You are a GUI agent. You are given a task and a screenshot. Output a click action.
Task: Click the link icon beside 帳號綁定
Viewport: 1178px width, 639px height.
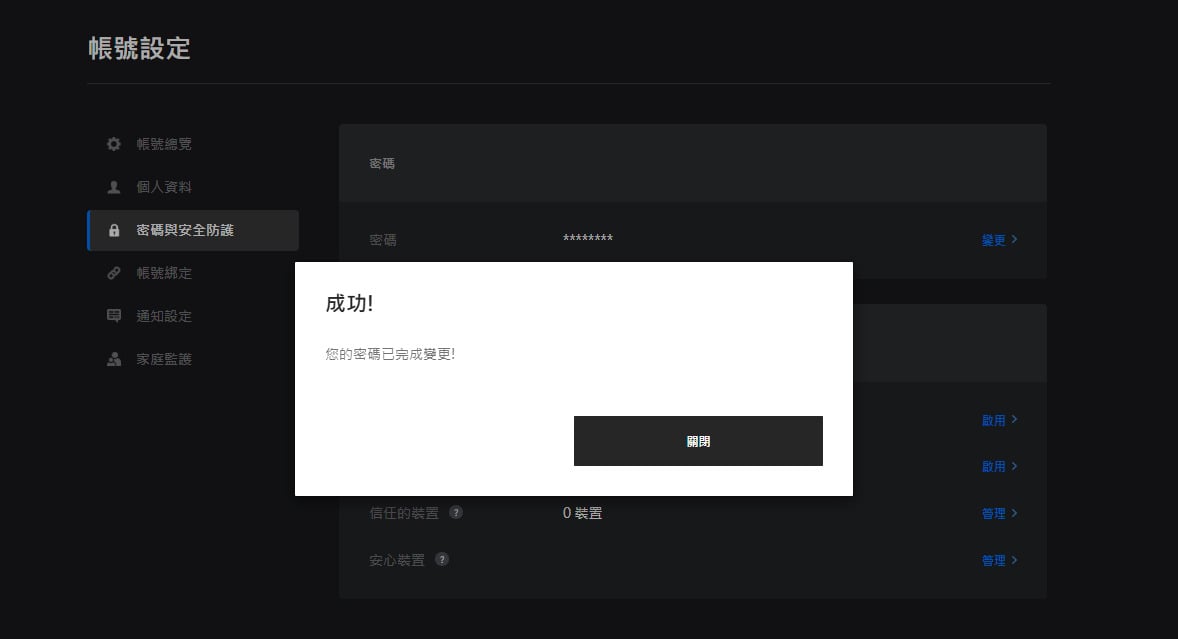[x=113, y=273]
